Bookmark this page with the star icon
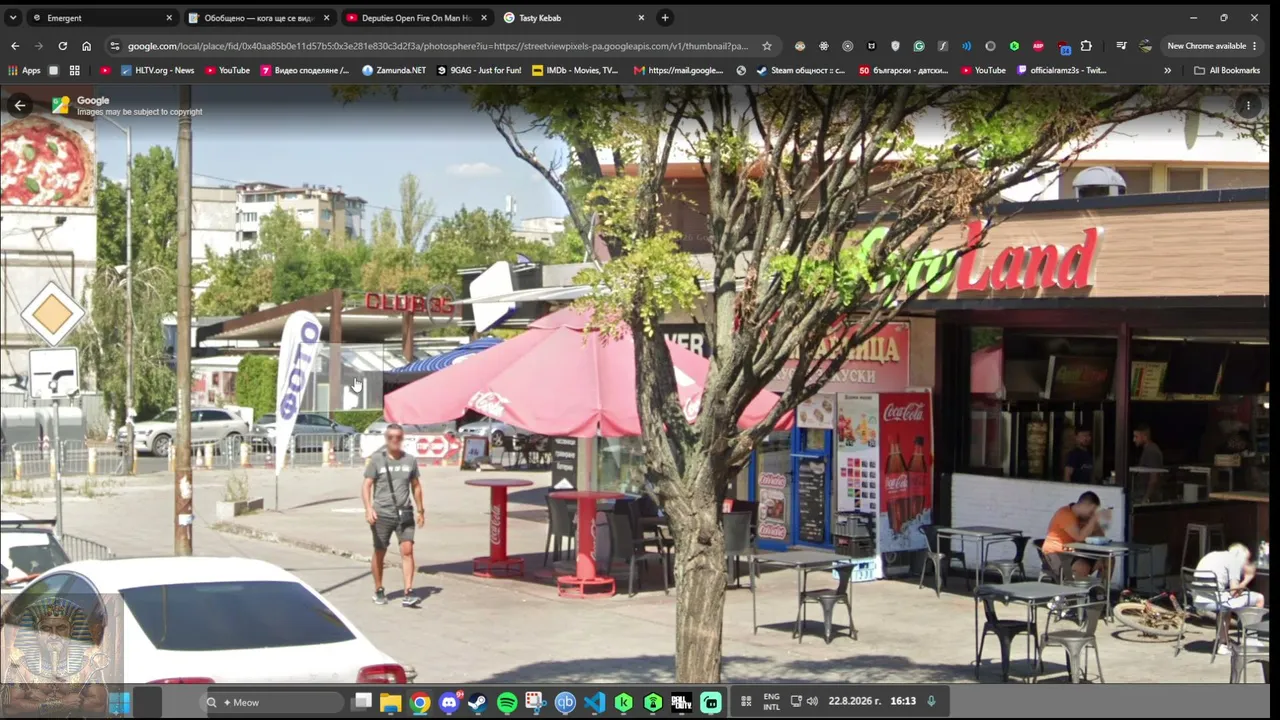This screenshot has width=1280, height=720. point(767,46)
